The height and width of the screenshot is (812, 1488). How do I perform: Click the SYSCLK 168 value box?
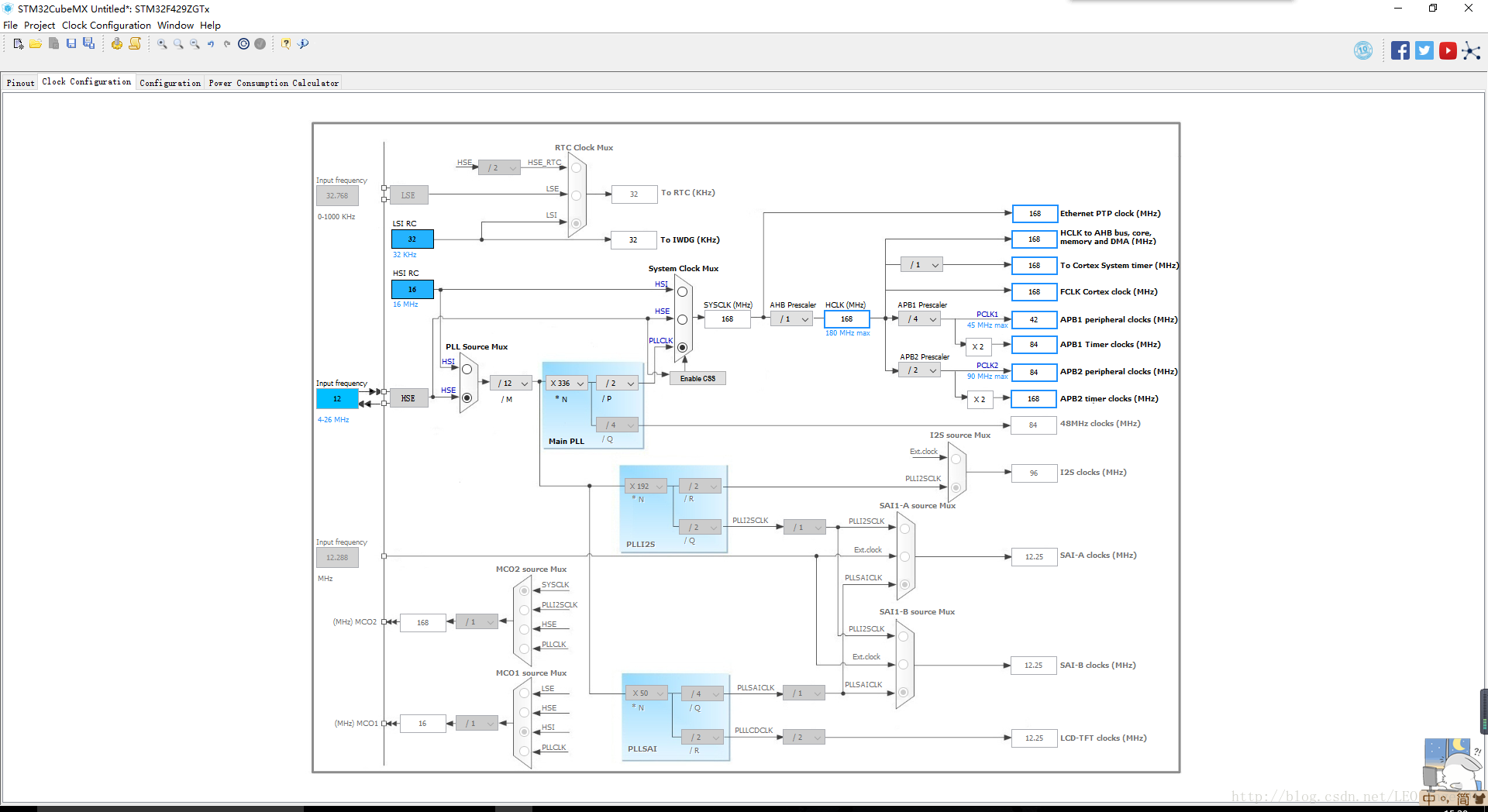coord(727,319)
